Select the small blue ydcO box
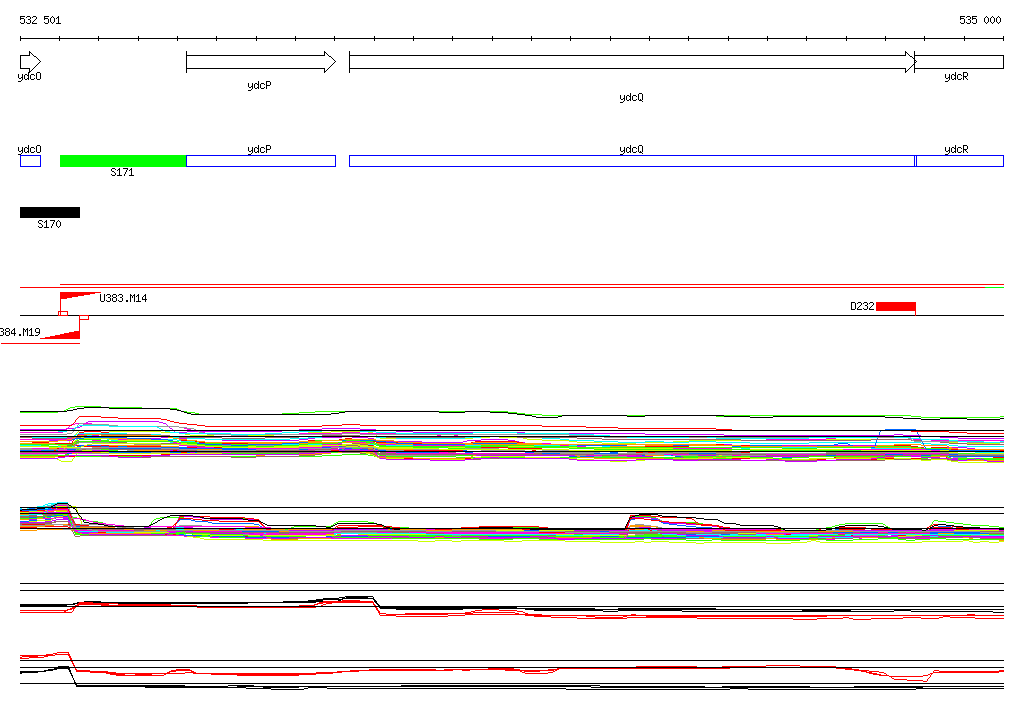The image size is (1024, 714). point(30,161)
